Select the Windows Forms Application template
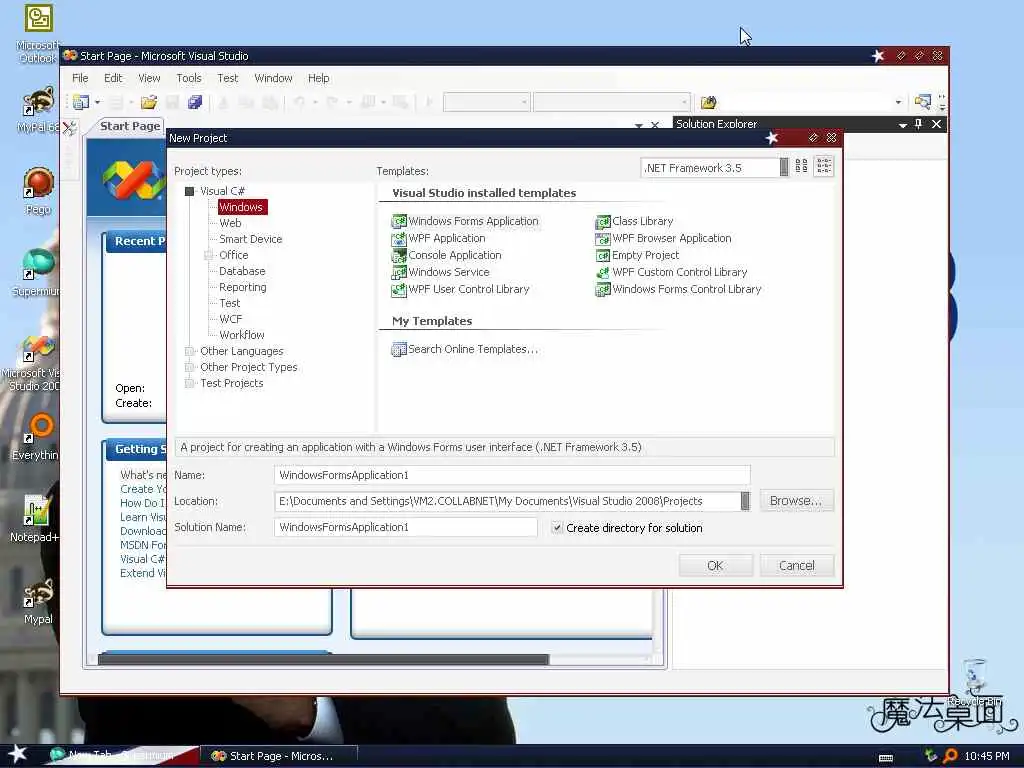The width and height of the screenshot is (1024, 768). click(465, 221)
